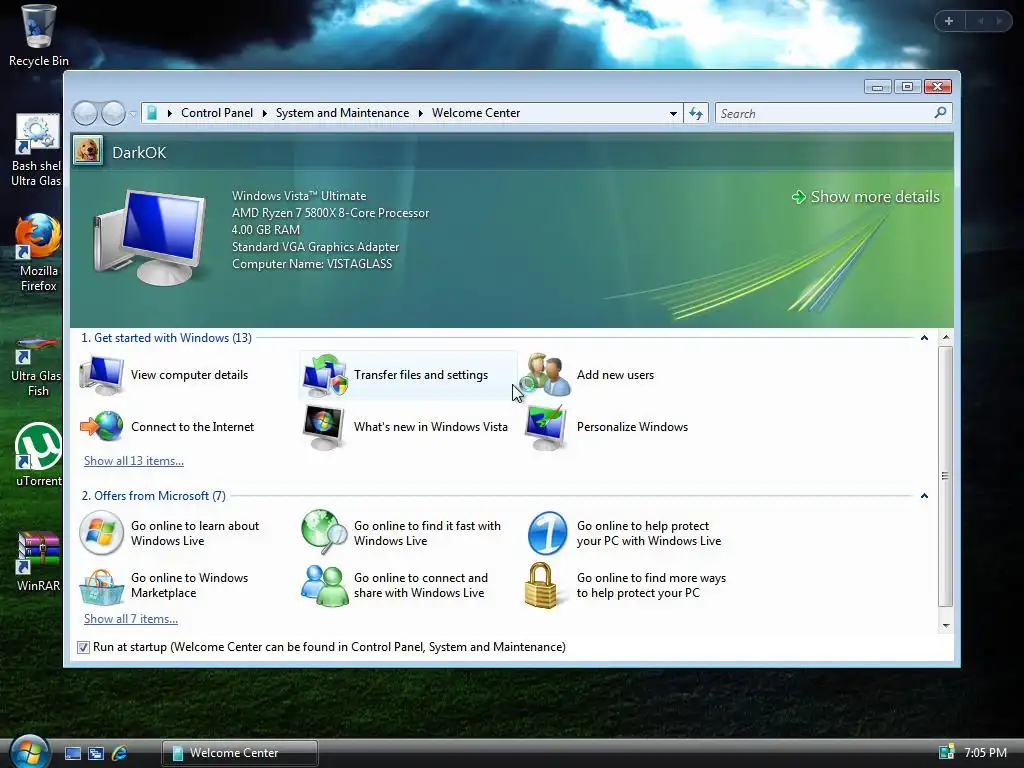Click the Control Panel breadcrumb
Viewport: 1024px width, 768px height.
tap(217, 113)
